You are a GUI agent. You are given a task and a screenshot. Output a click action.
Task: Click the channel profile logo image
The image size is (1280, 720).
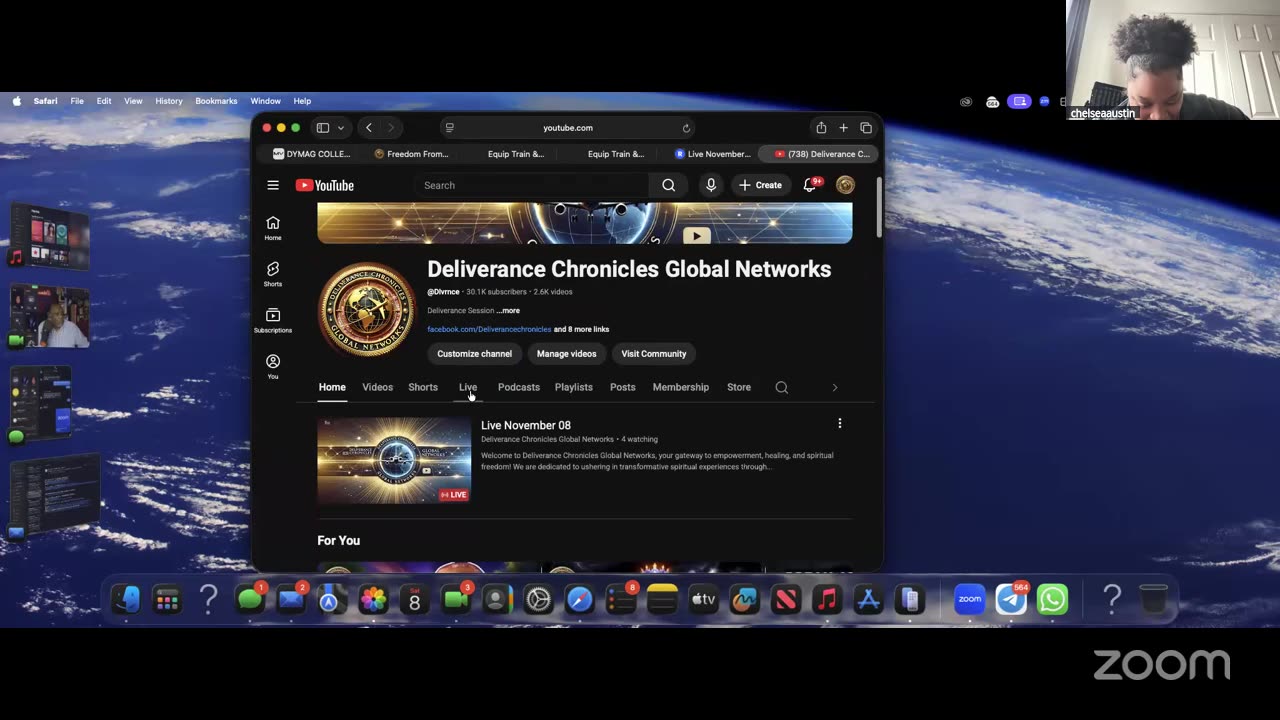(x=367, y=311)
